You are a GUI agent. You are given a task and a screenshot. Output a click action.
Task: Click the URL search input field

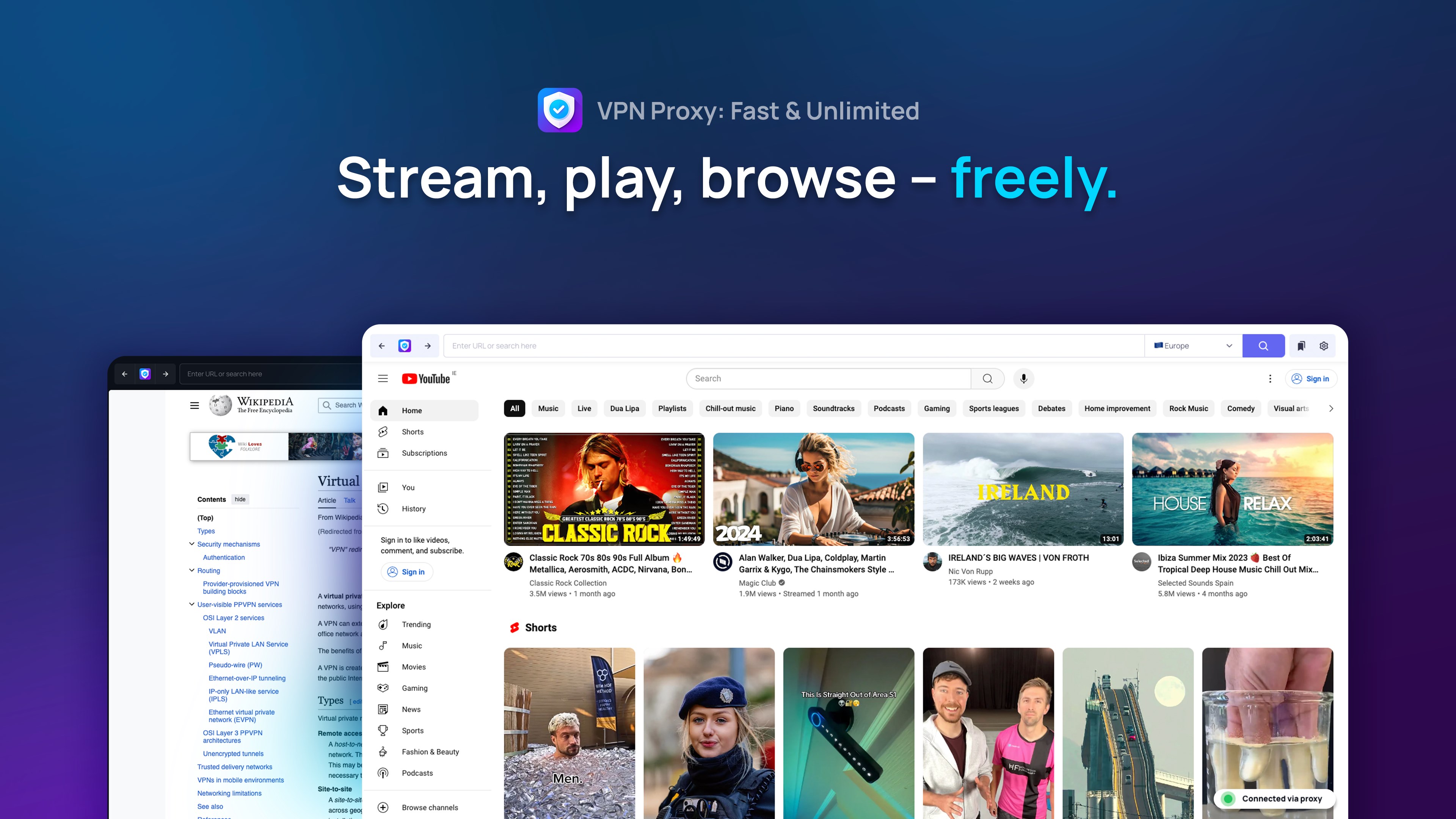(791, 345)
